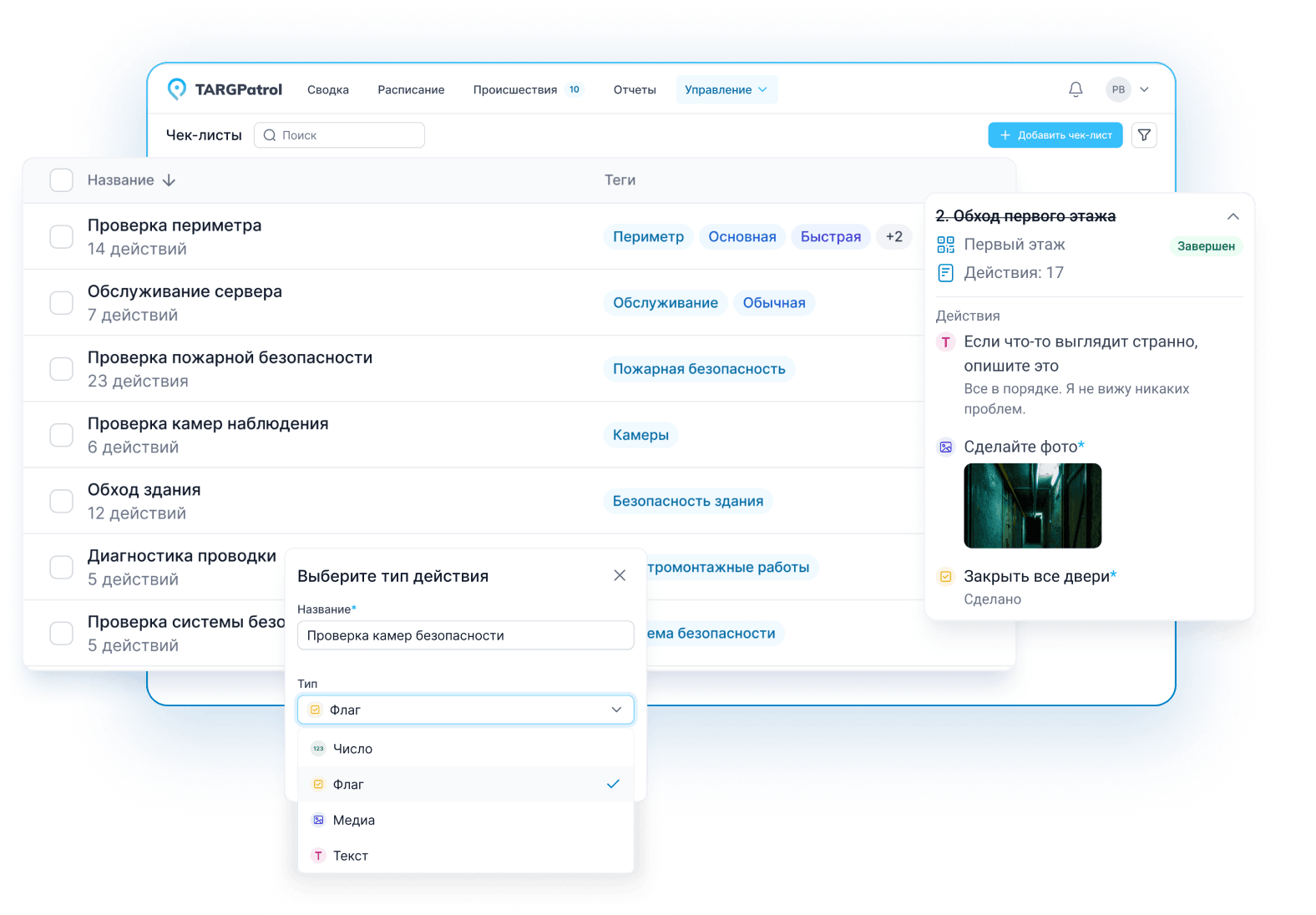
Task: Open the Управление dropdown menu
Action: coord(726,89)
